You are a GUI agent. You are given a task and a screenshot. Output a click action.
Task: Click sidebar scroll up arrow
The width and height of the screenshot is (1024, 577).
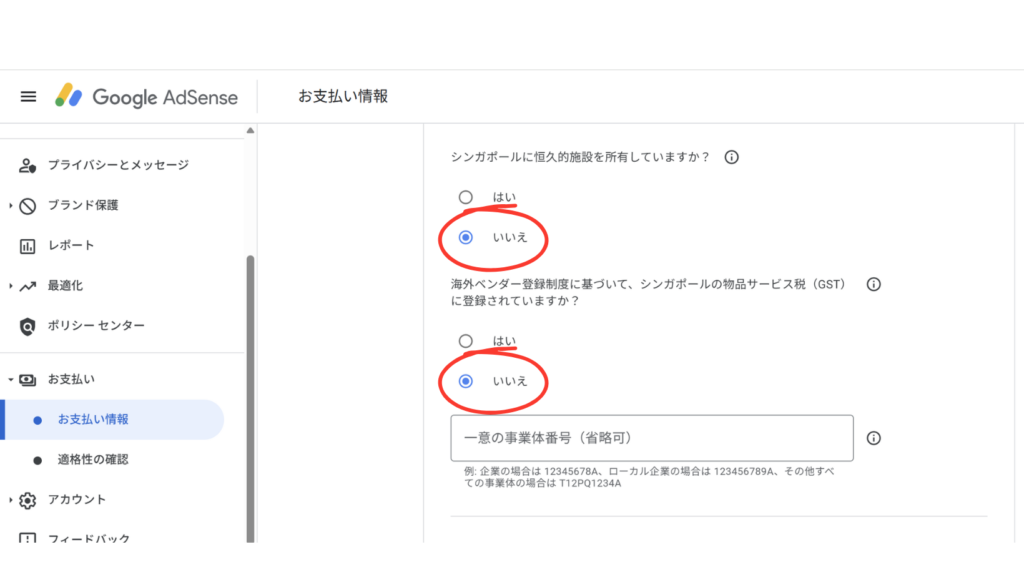tap(250, 131)
